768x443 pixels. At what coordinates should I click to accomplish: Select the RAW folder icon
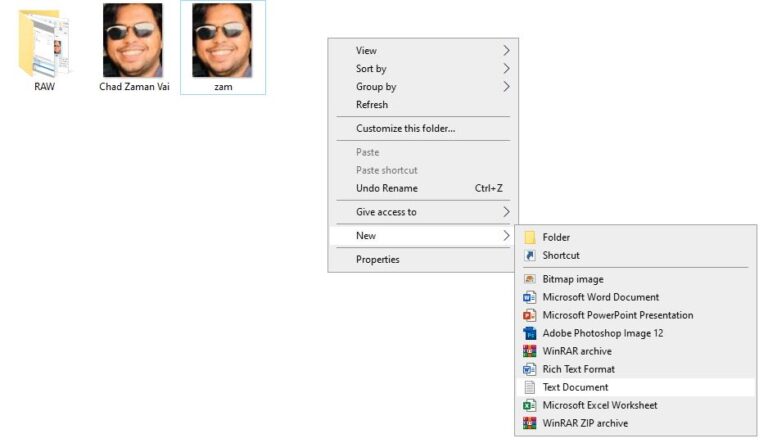pyautogui.click(x=44, y=42)
